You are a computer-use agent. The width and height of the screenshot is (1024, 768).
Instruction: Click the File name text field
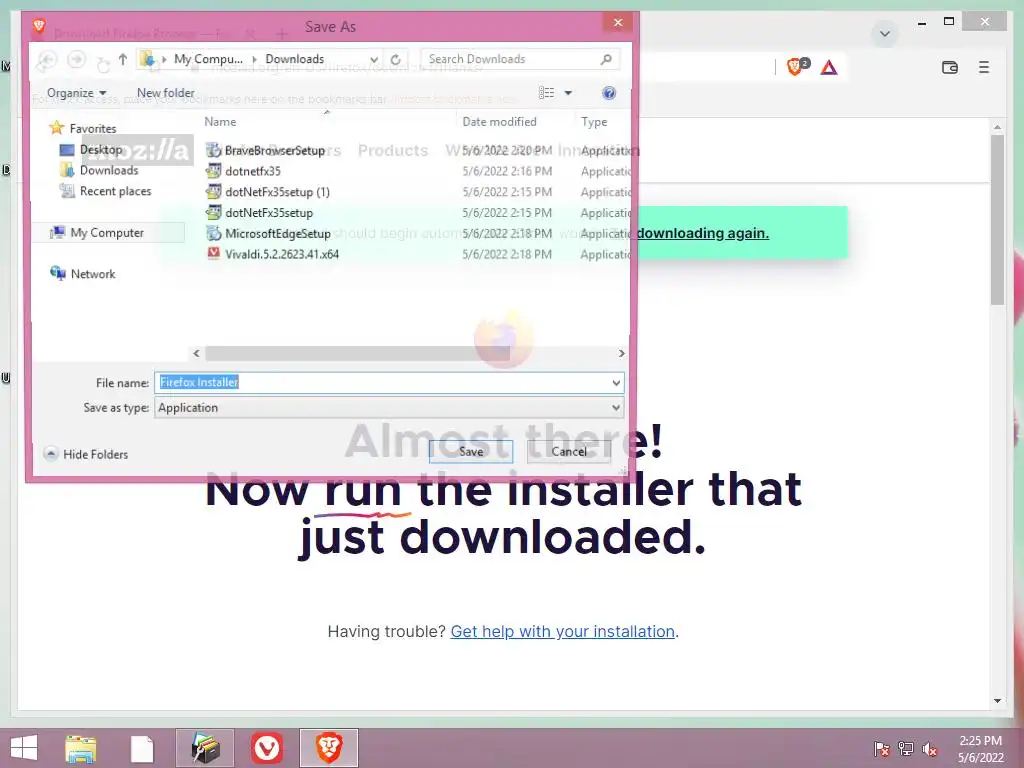tap(382, 383)
